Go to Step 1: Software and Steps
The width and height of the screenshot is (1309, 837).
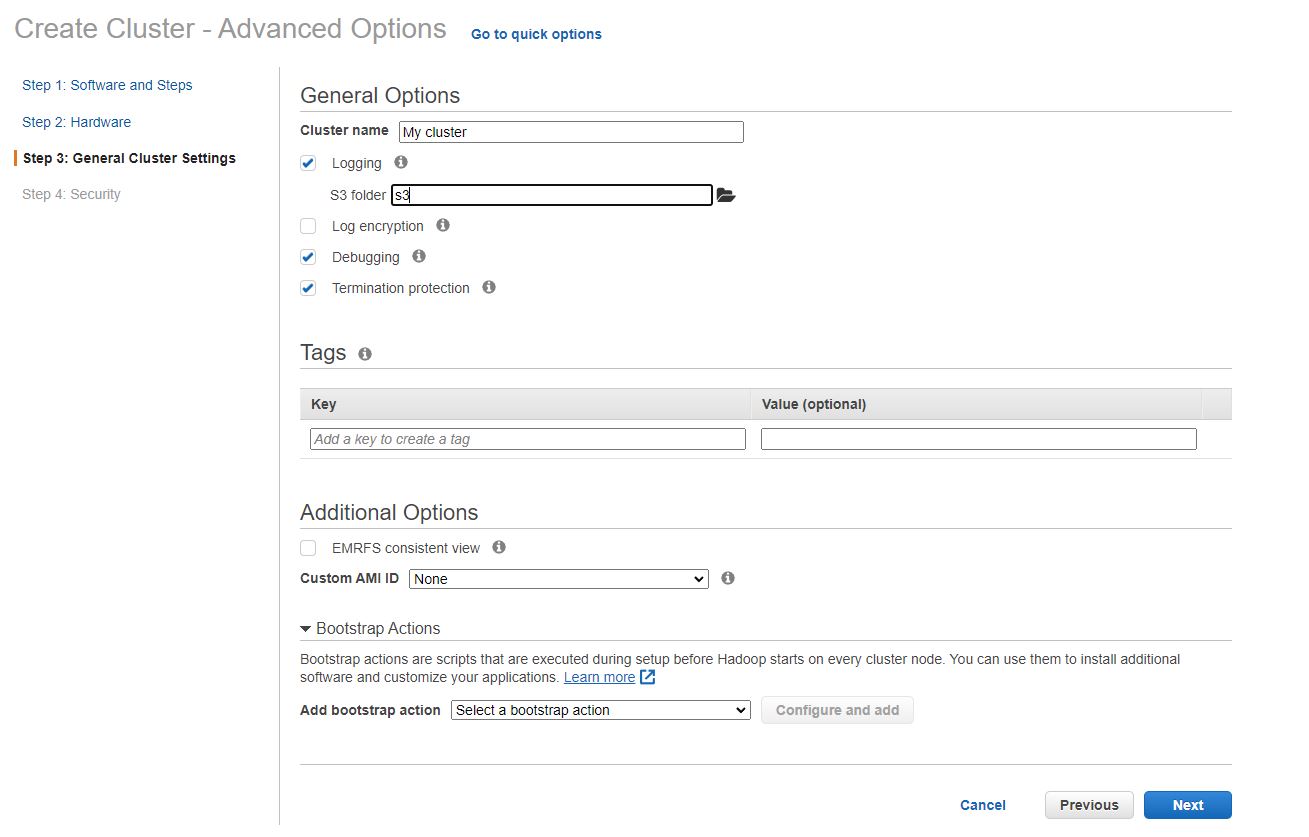tap(107, 85)
